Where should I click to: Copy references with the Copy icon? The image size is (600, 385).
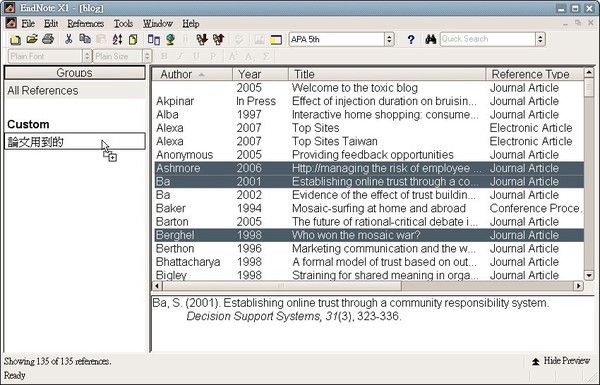(x=85, y=39)
